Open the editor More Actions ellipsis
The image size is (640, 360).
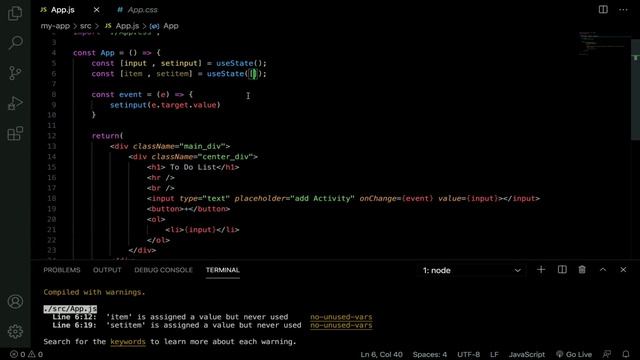(623, 9)
